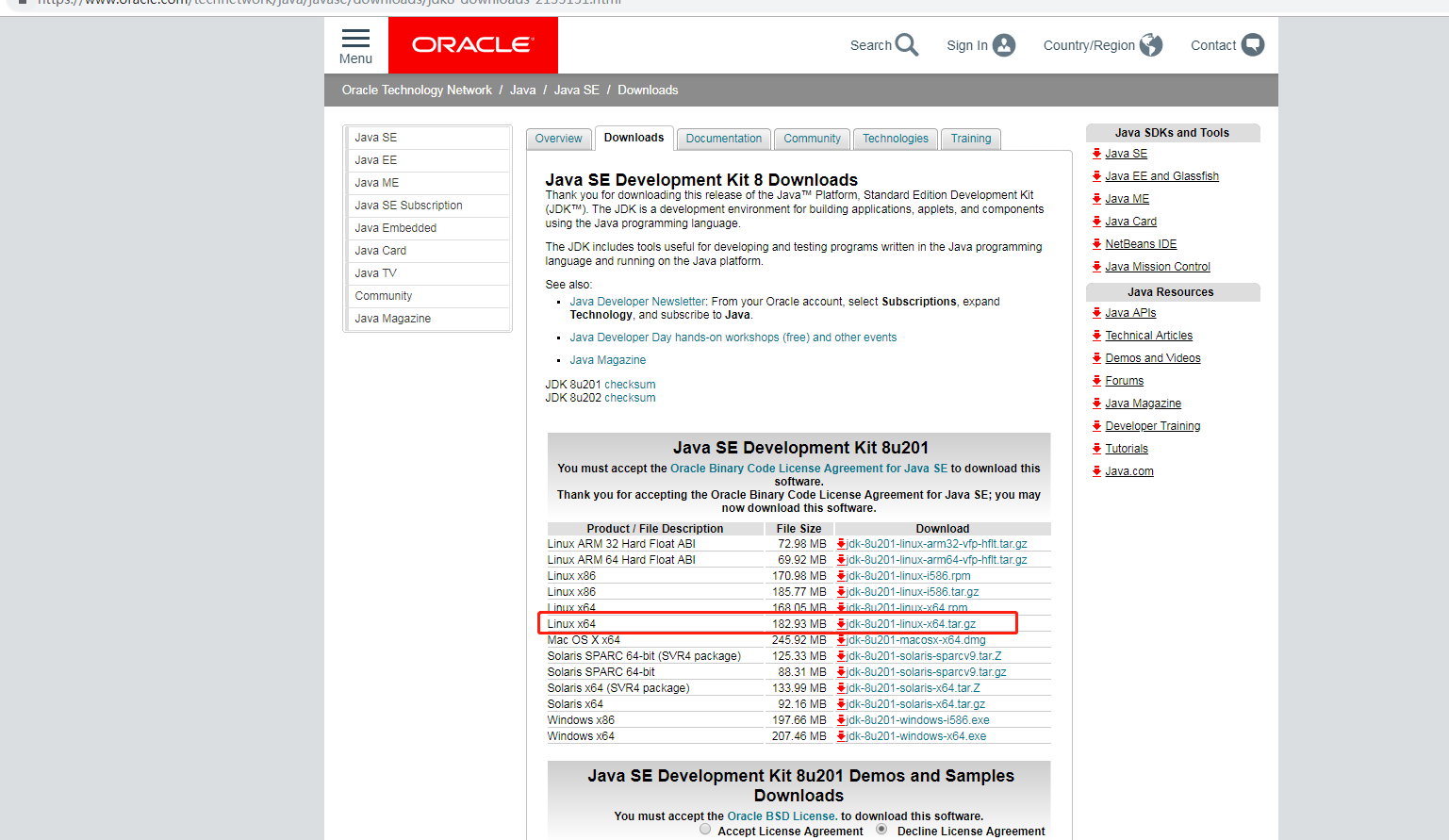This screenshot has width=1449, height=840.
Task: Download jdk-8u201-linux-i586.tar.gz file link
Action: coord(913,592)
